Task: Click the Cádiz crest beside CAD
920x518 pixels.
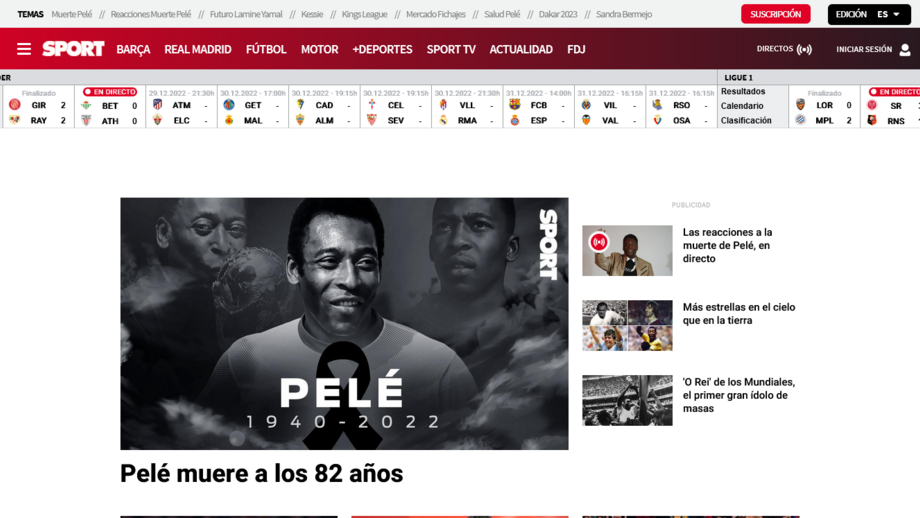Action: tap(300, 105)
